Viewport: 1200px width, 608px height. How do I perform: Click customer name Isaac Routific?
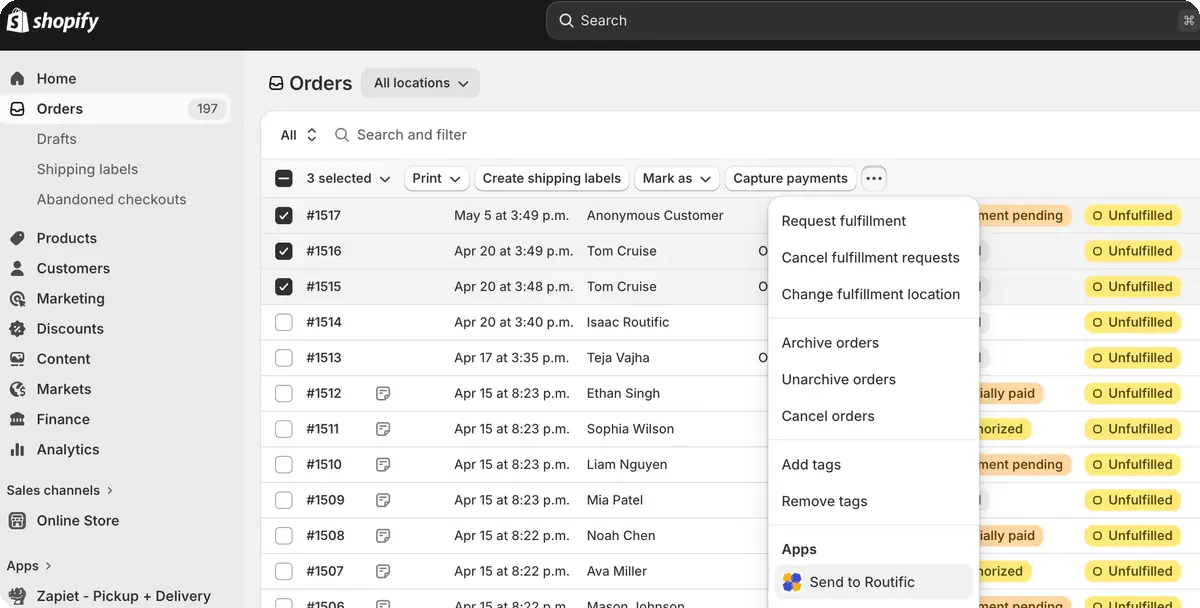pos(628,322)
